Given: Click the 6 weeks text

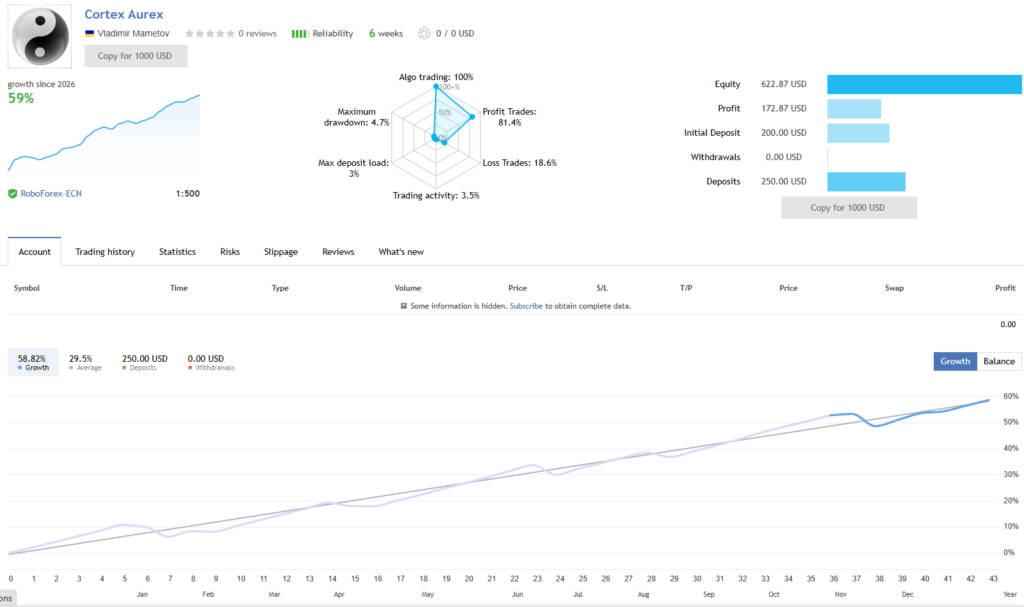Looking at the screenshot, I should (x=386, y=33).
